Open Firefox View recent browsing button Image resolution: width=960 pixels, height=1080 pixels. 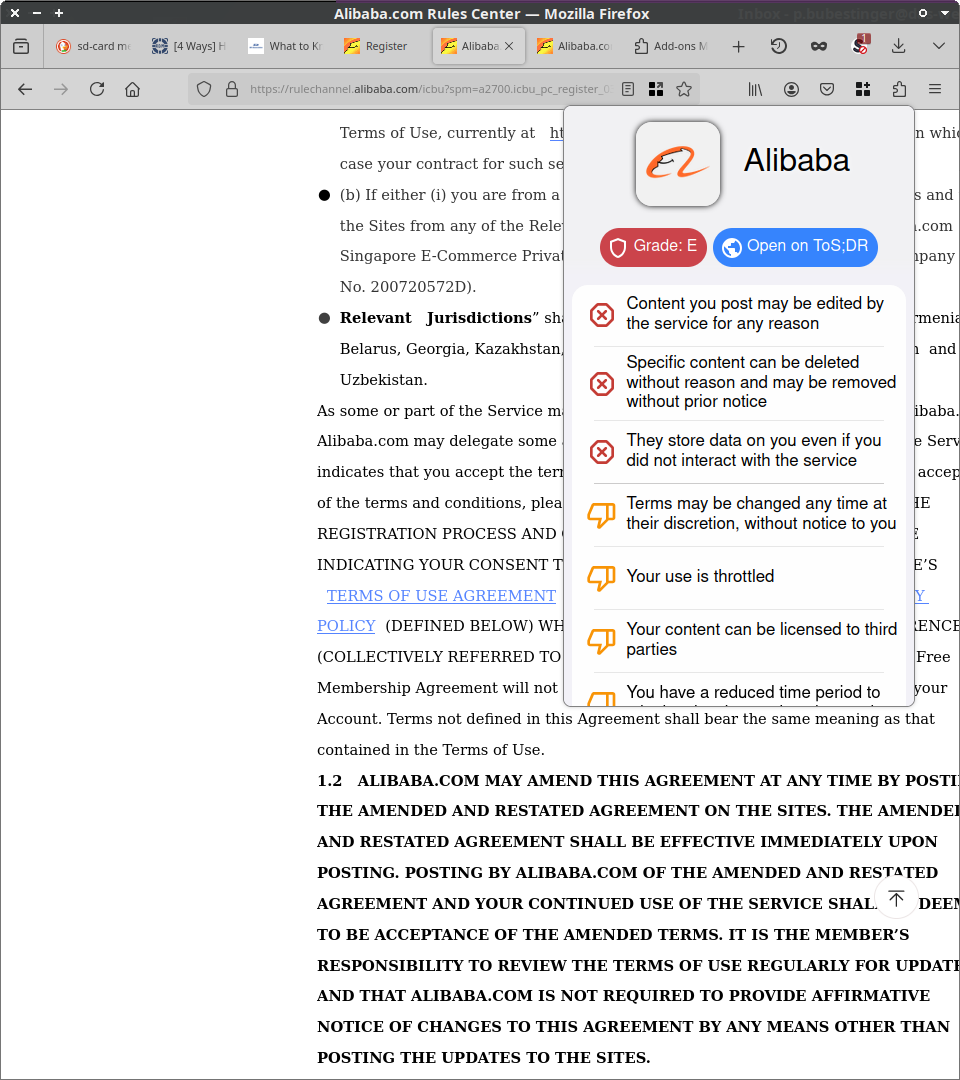tap(22, 46)
